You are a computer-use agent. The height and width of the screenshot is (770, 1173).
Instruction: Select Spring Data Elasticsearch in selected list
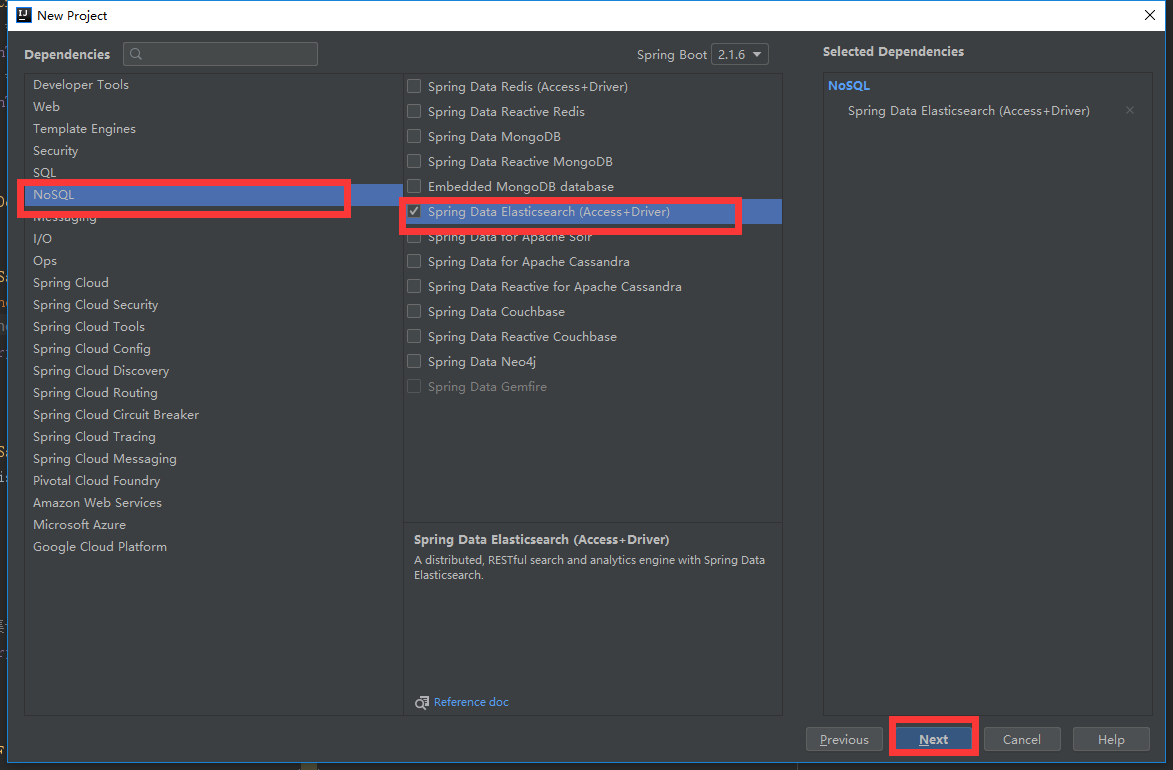[969, 111]
